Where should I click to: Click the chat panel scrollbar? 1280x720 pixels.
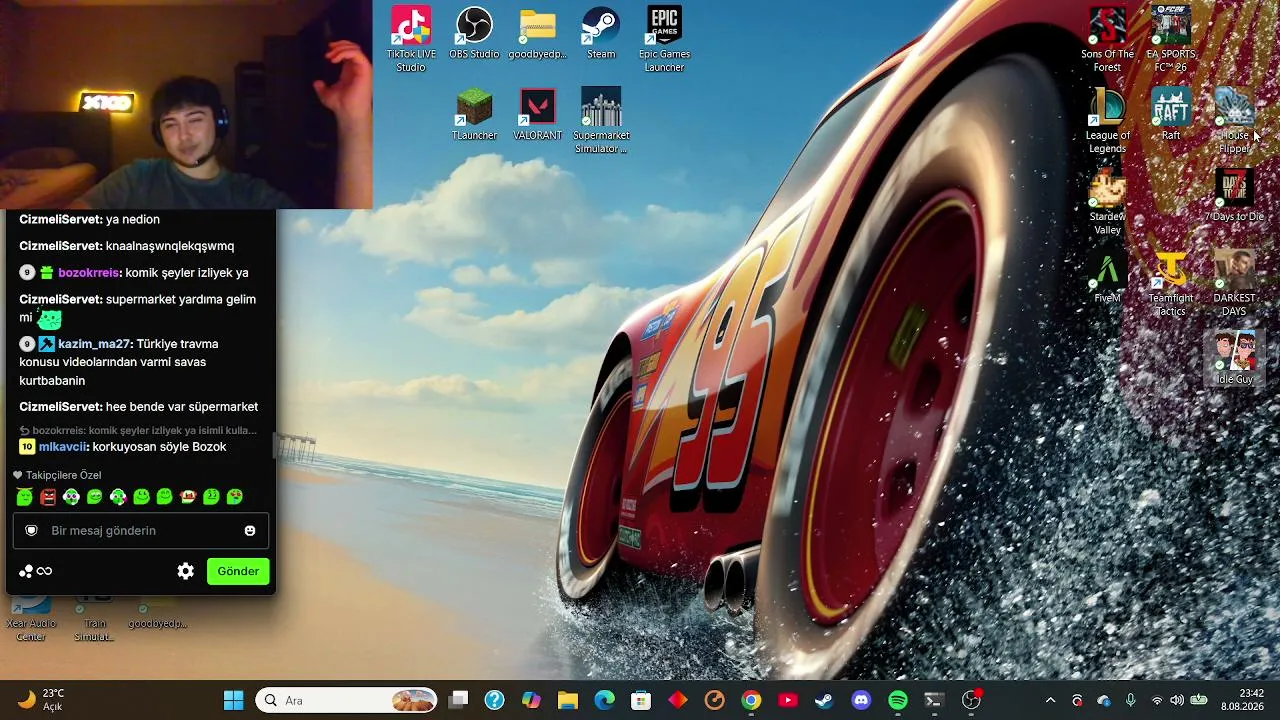click(x=273, y=445)
